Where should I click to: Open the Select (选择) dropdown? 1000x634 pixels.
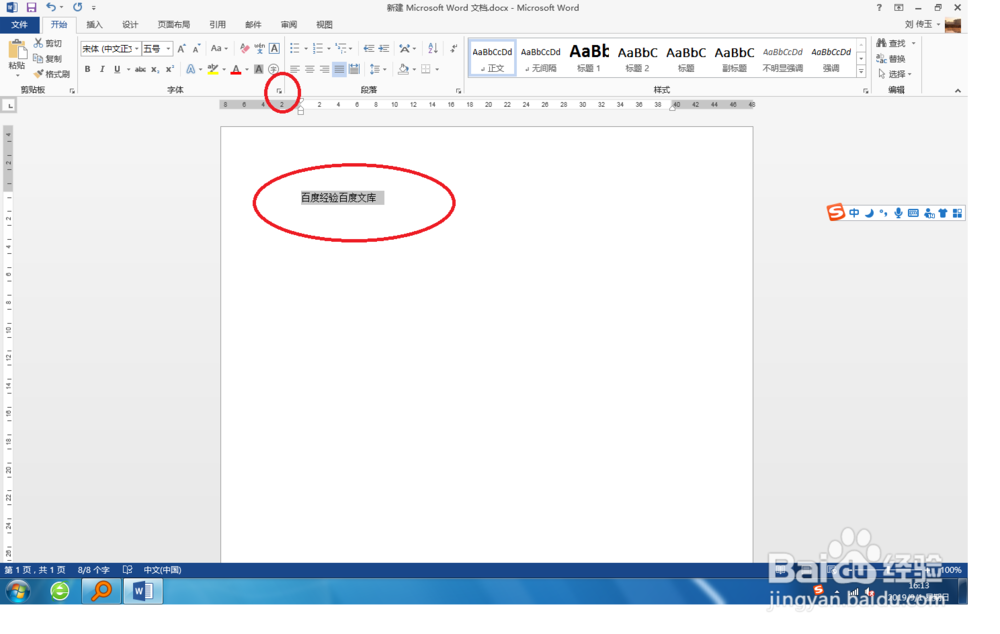(x=895, y=74)
